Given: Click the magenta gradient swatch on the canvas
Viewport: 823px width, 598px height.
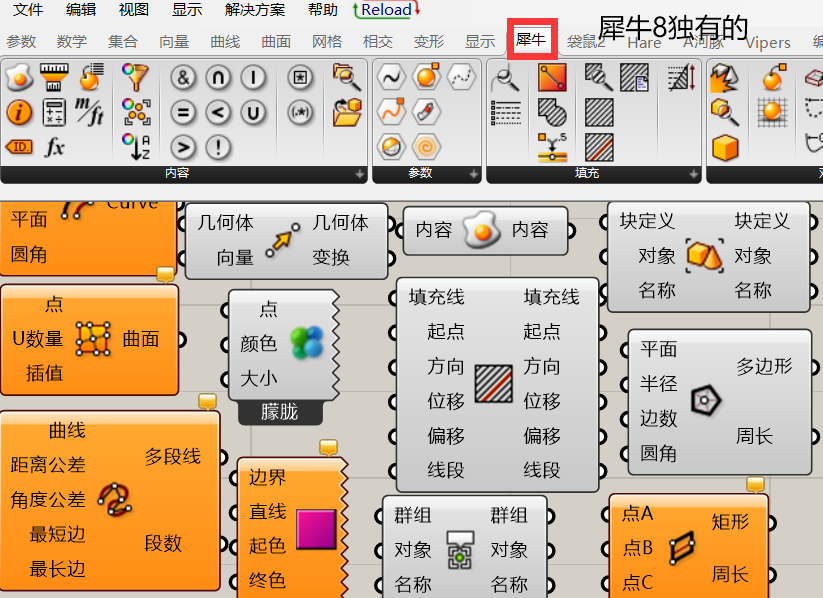Looking at the screenshot, I should 316,529.
